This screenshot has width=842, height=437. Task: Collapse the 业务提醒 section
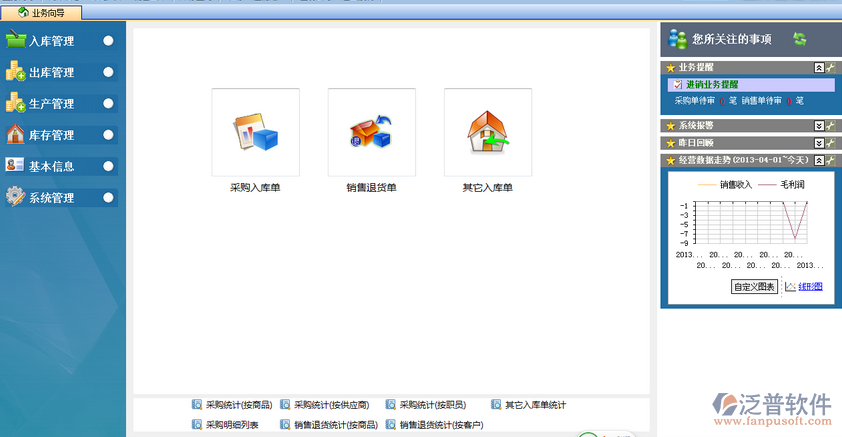819,68
